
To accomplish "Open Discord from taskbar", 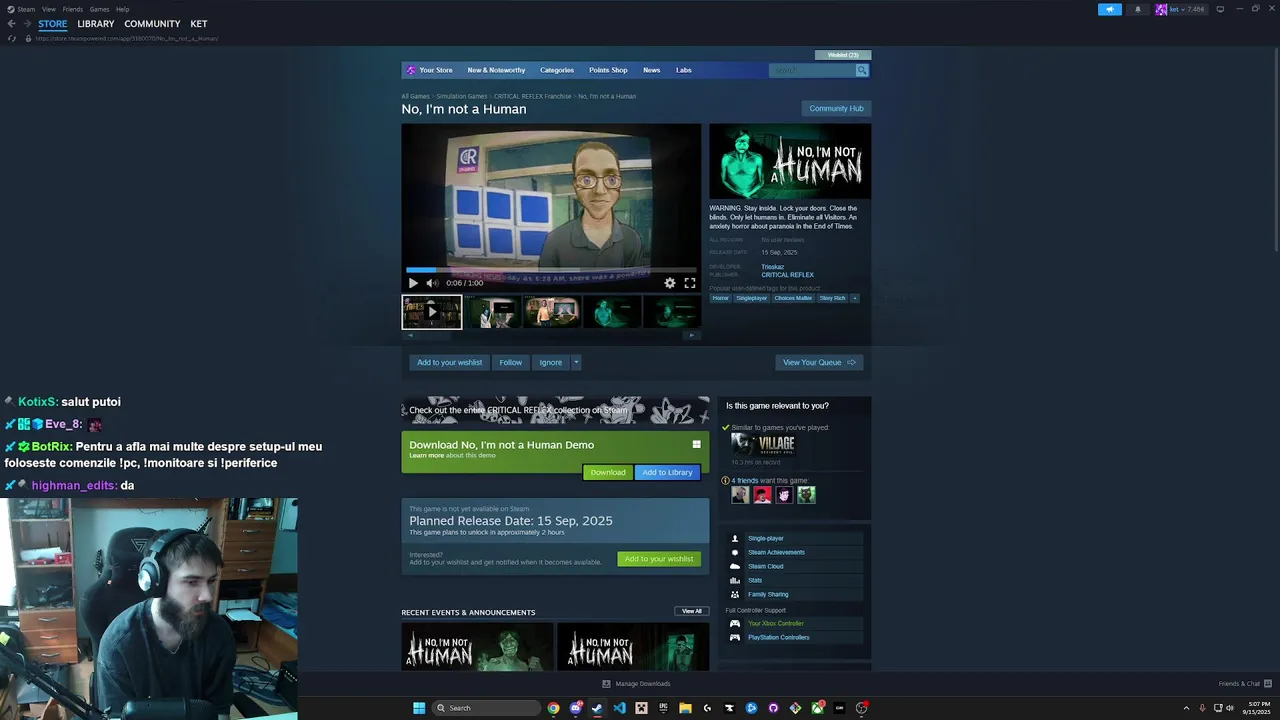I will (x=576, y=708).
